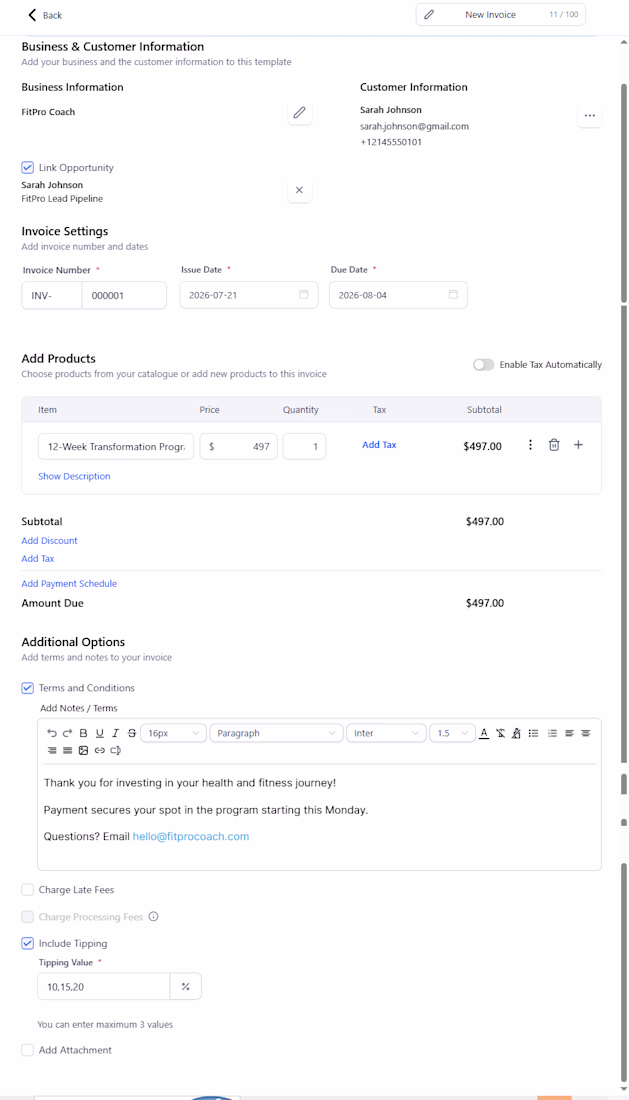Show Charge Processing Fees info tooltip icon
Screen dimensions: 629x1100
click(x=154, y=917)
